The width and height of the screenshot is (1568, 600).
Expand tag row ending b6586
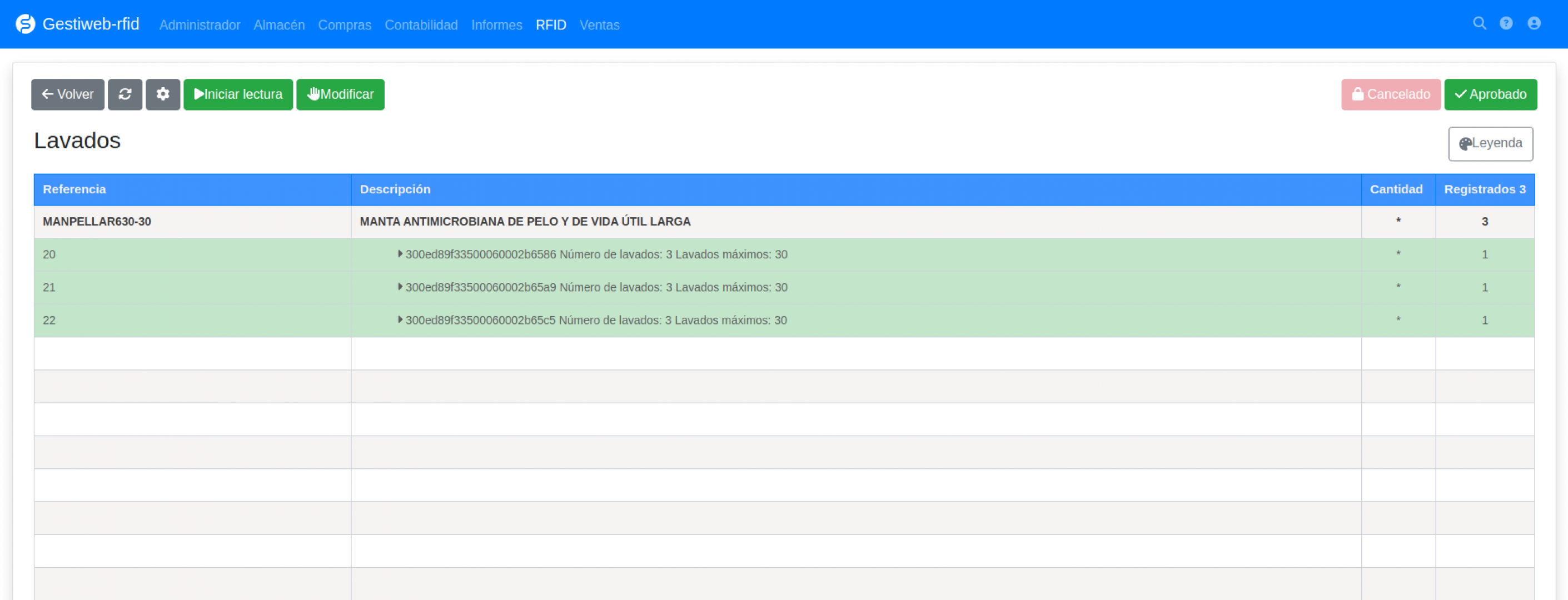click(x=400, y=254)
